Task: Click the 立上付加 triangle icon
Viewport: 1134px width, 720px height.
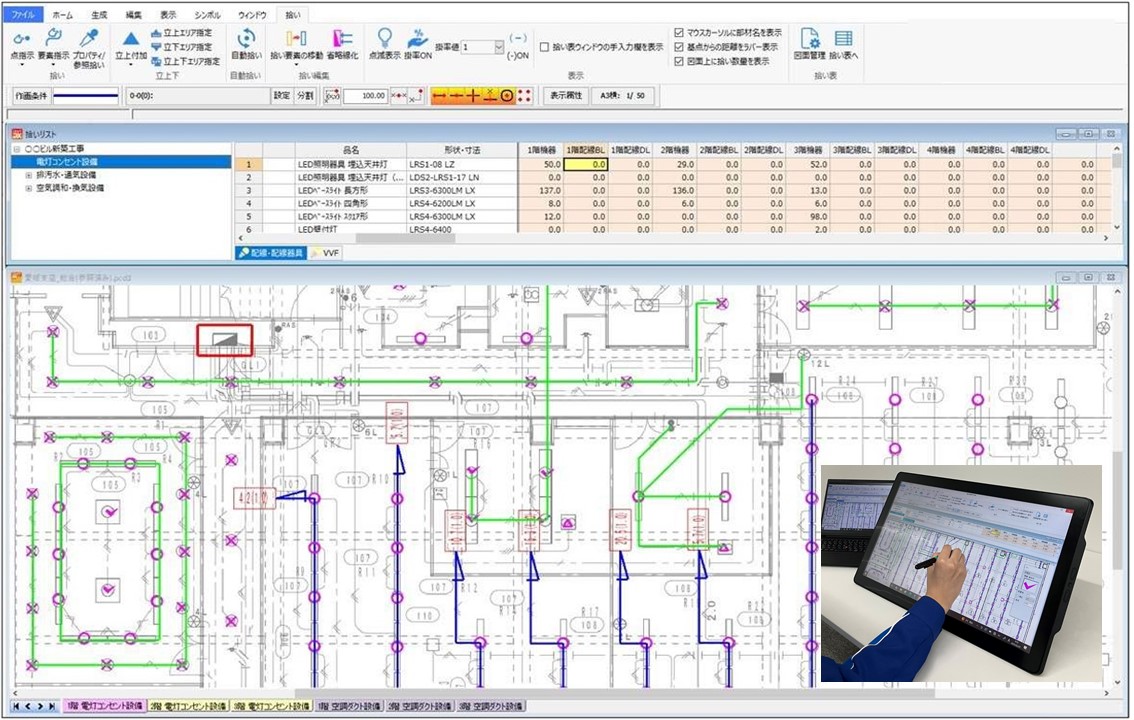Action: (130, 38)
